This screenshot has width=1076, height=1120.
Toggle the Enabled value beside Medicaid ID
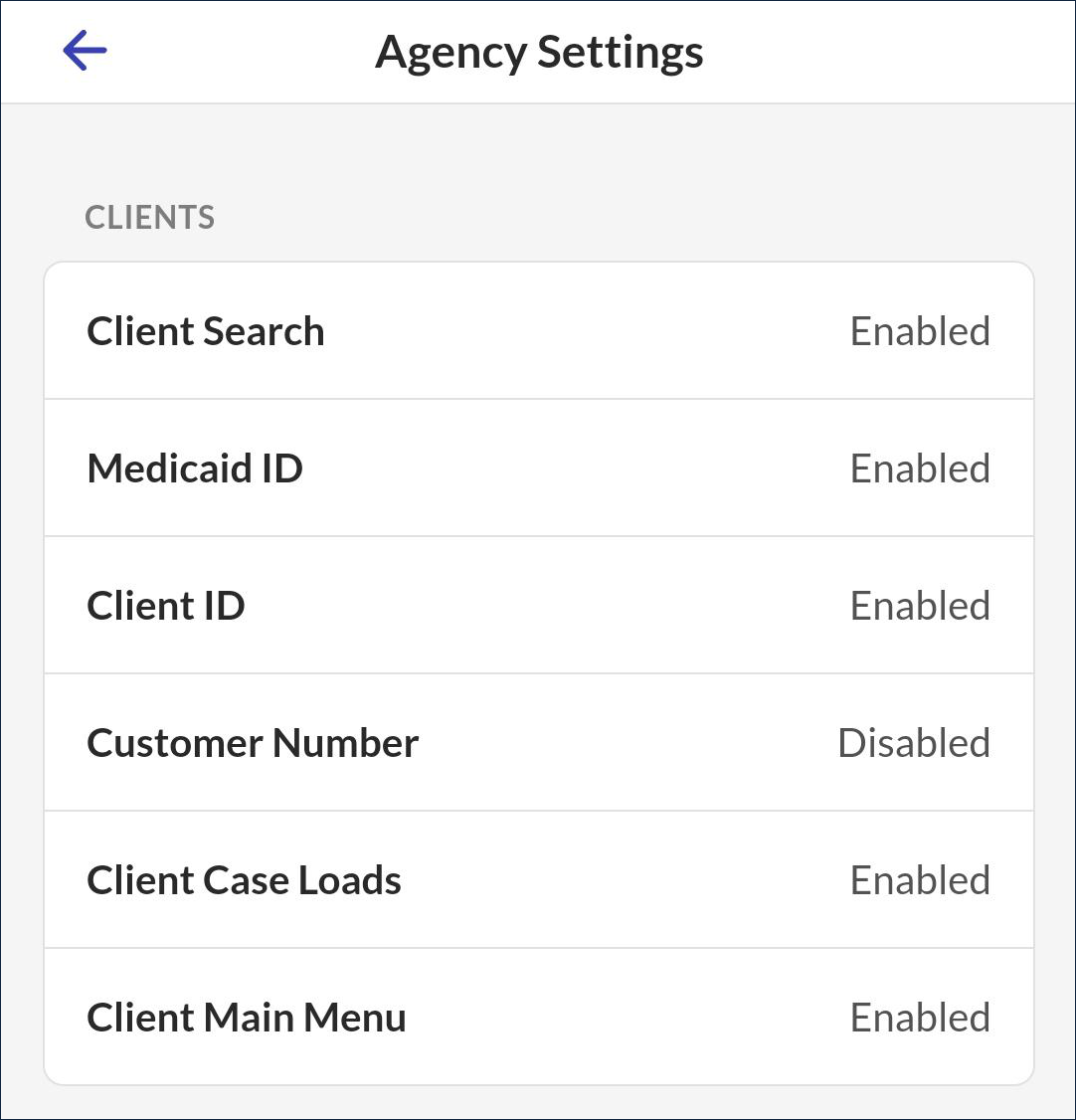coord(920,468)
